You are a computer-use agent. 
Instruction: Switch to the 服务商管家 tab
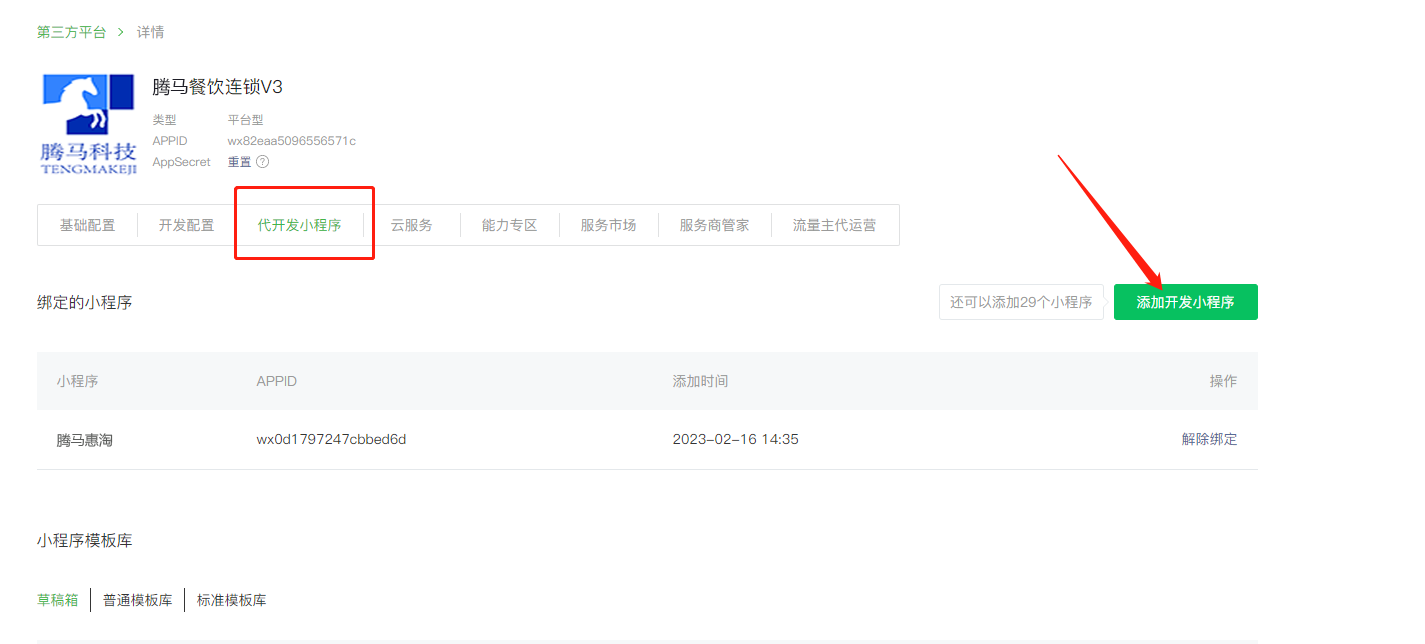pos(714,225)
